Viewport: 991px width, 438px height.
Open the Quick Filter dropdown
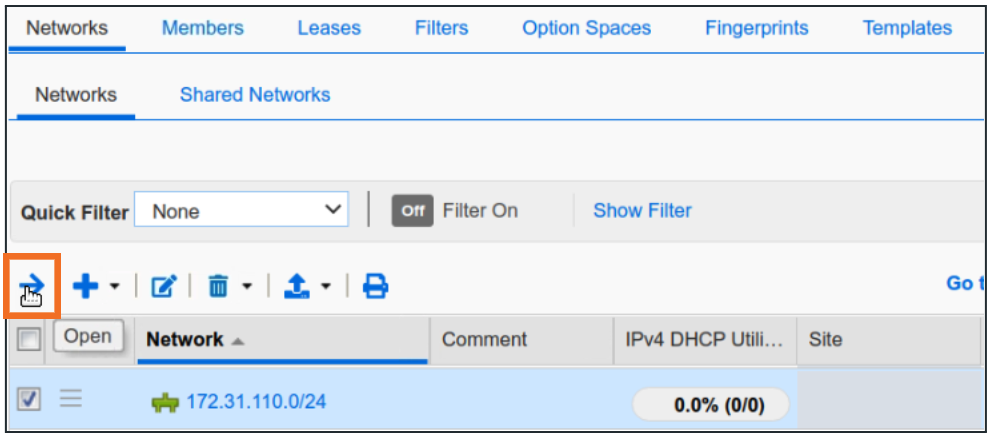(241, 211)
